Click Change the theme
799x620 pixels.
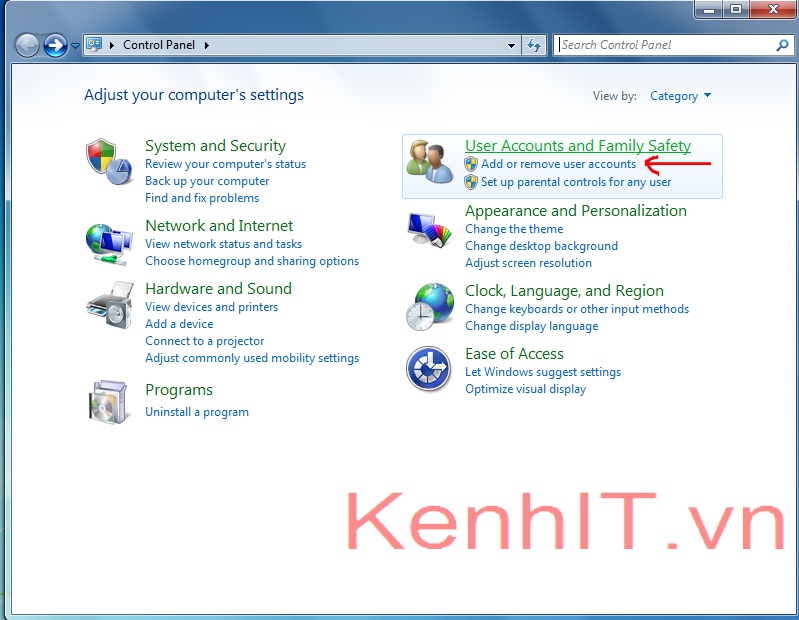(x=514, y=229)
